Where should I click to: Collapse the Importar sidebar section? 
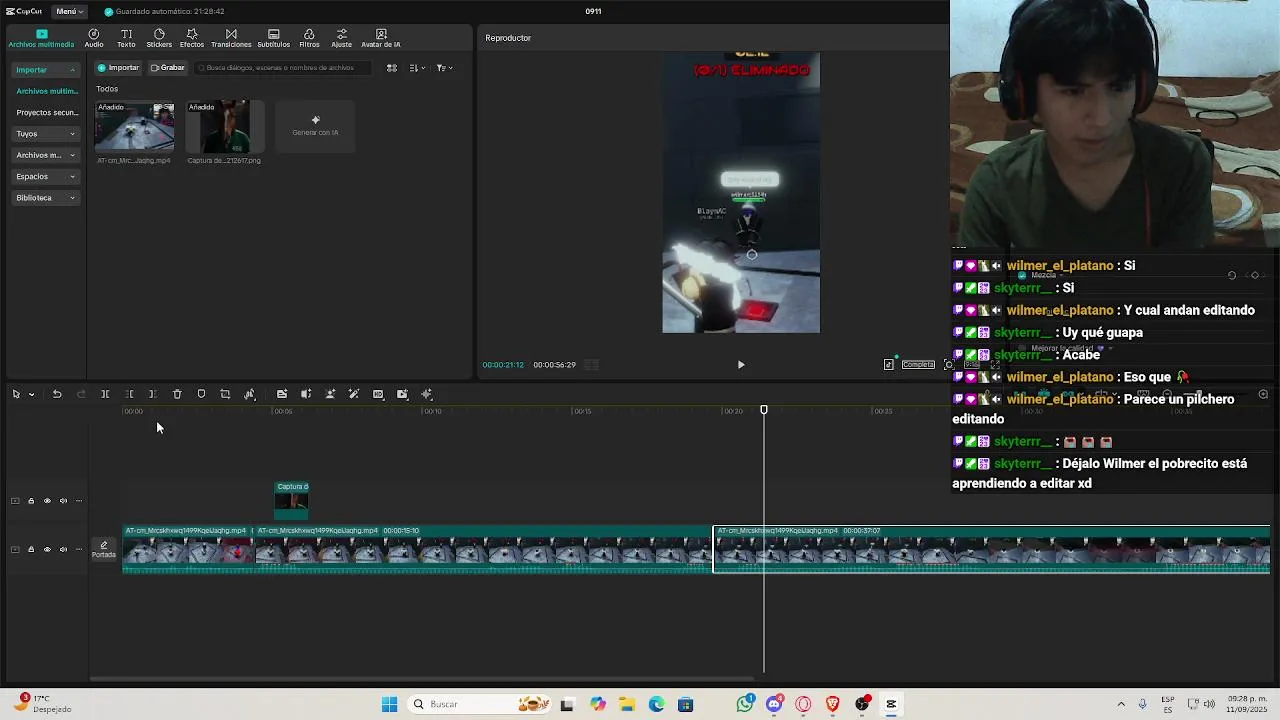(45, 70)
